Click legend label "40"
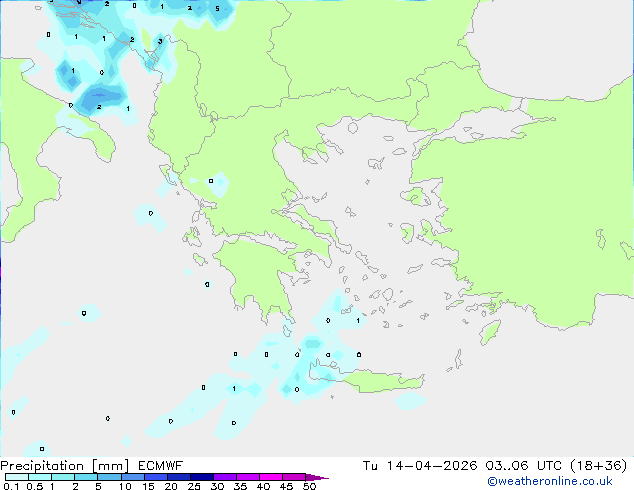The image size is (634, 490). click(x=263, y=486)
